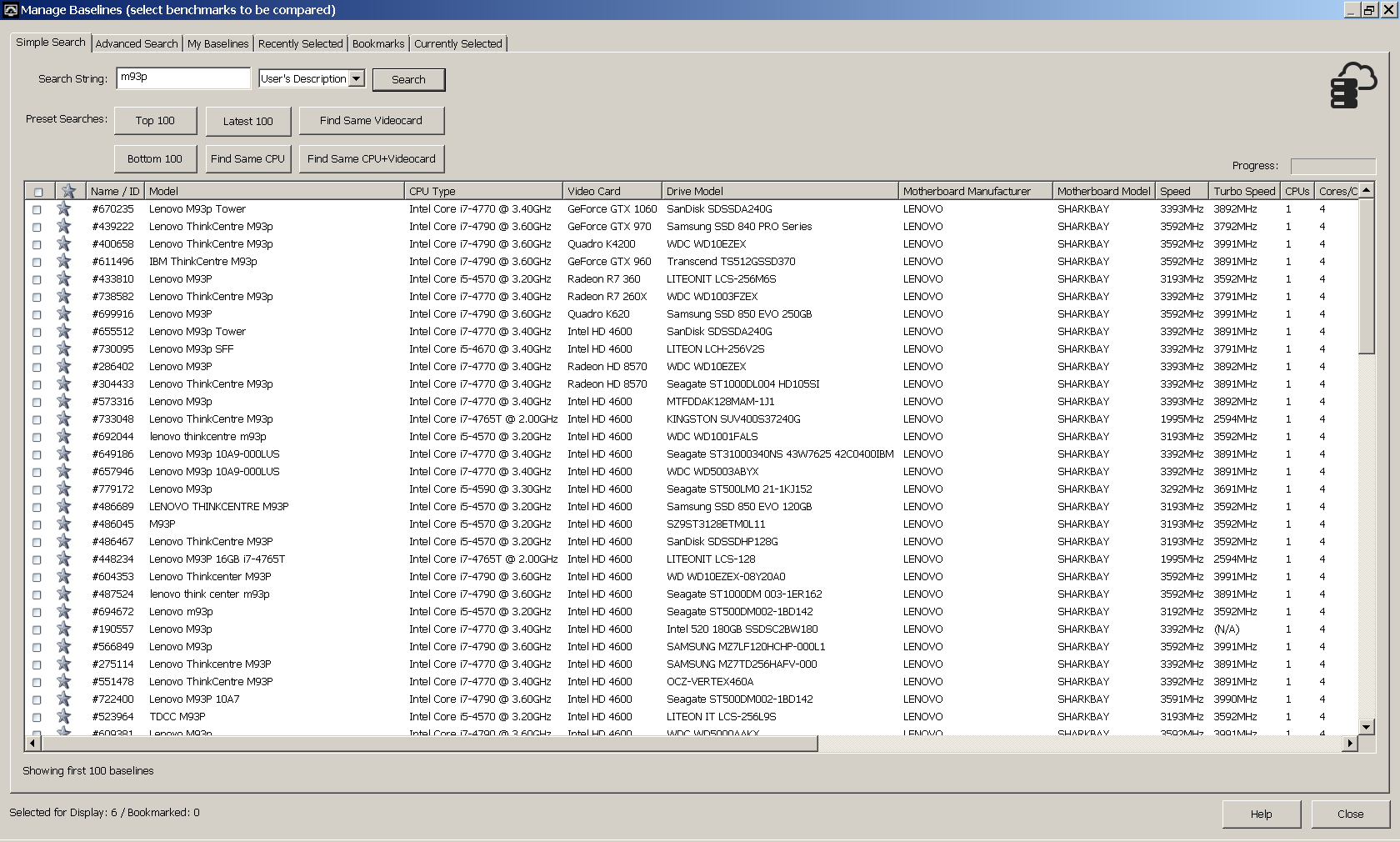Screen dimensions: 1400x842
Task: Click the cloud database icon
Action: click(x=1352, y=85)
